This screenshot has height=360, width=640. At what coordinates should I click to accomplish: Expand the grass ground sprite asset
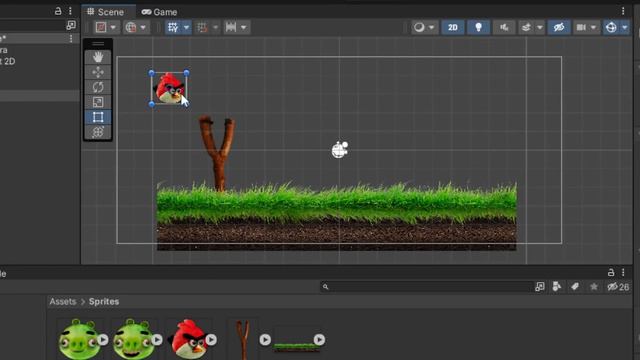(319, 340)
